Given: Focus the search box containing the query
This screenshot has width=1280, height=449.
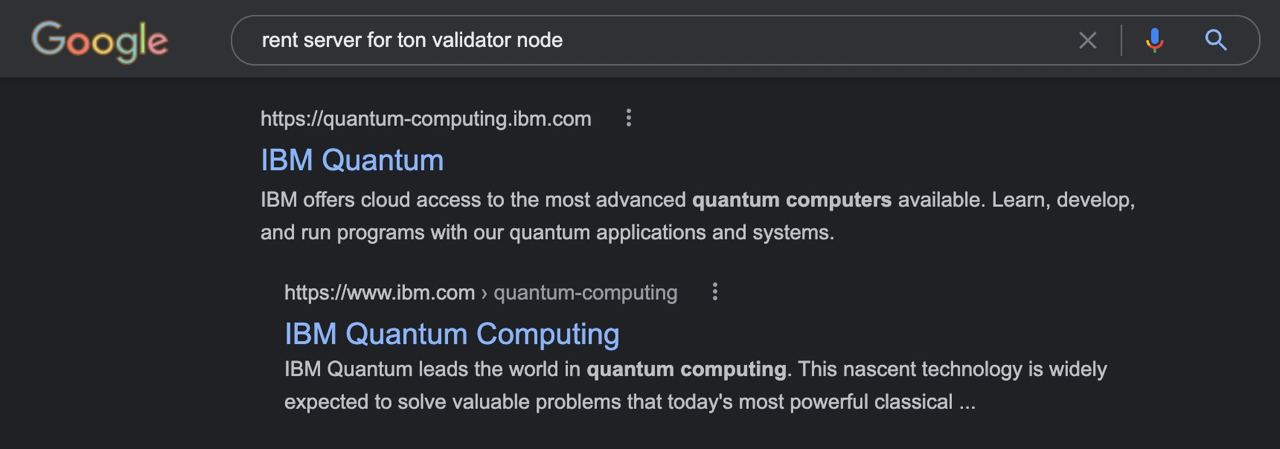Looking at the screenshot, I should point(650,40).
